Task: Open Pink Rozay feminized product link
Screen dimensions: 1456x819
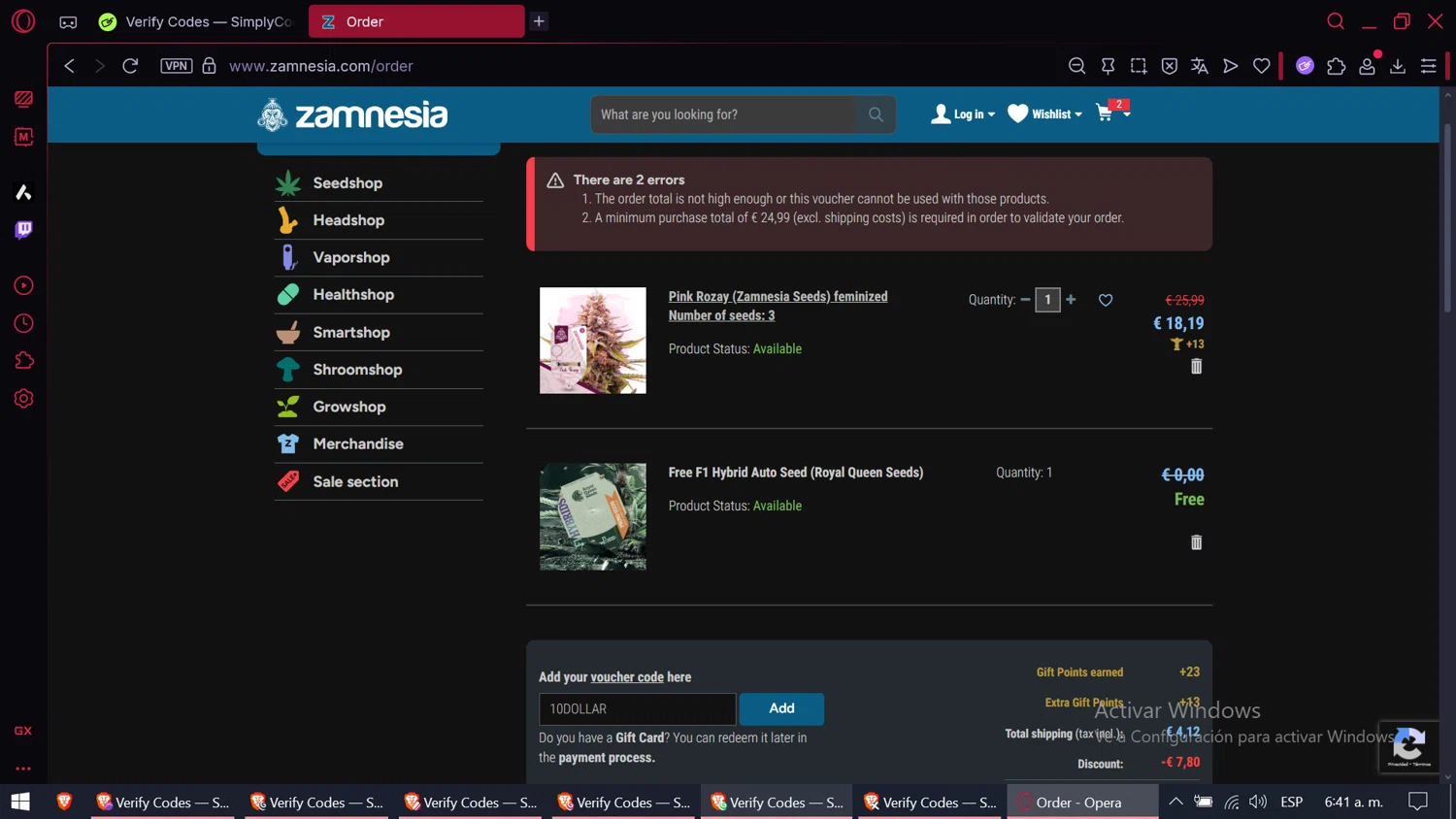Action: point(778,306)
